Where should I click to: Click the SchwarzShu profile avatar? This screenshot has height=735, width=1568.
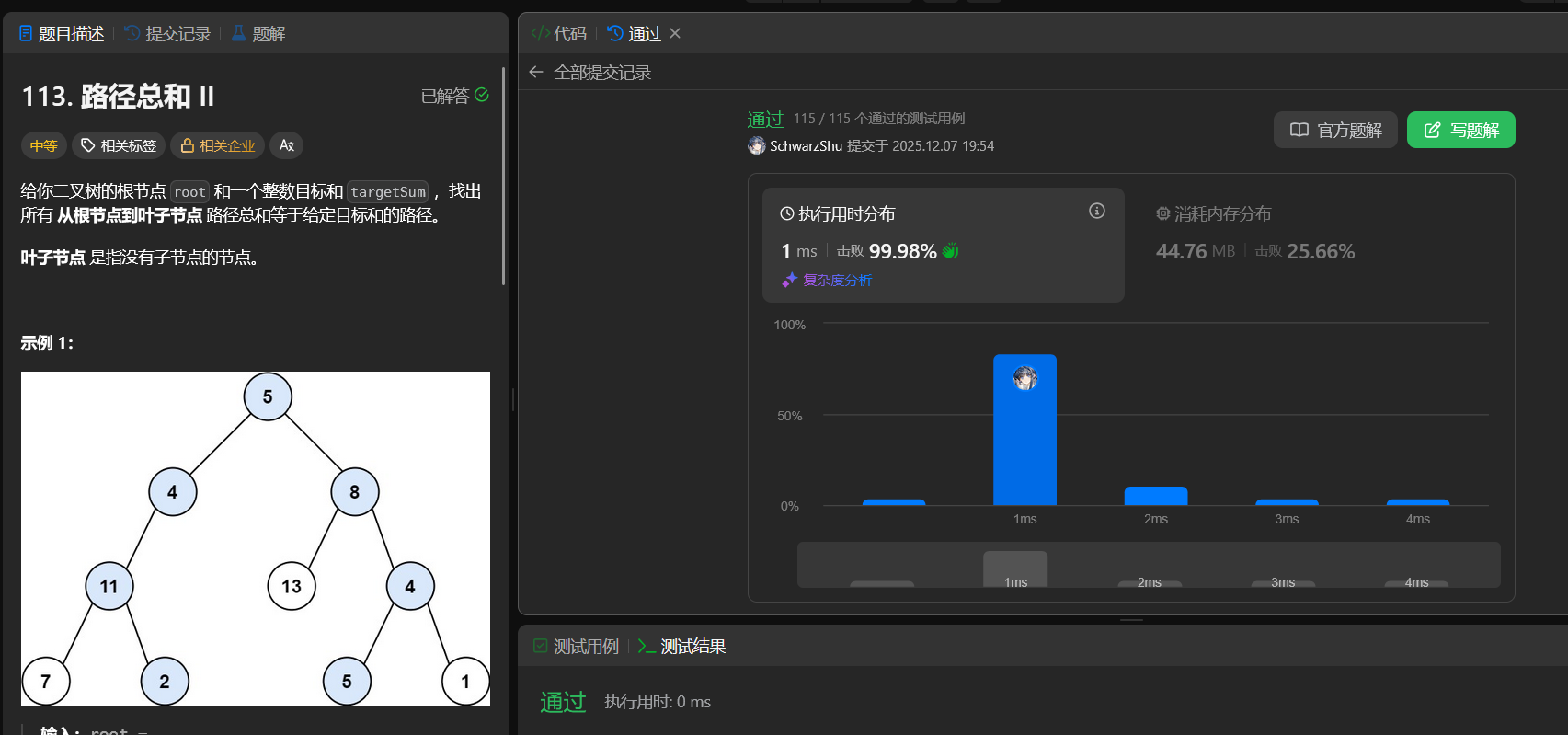[x=757, y=145]
